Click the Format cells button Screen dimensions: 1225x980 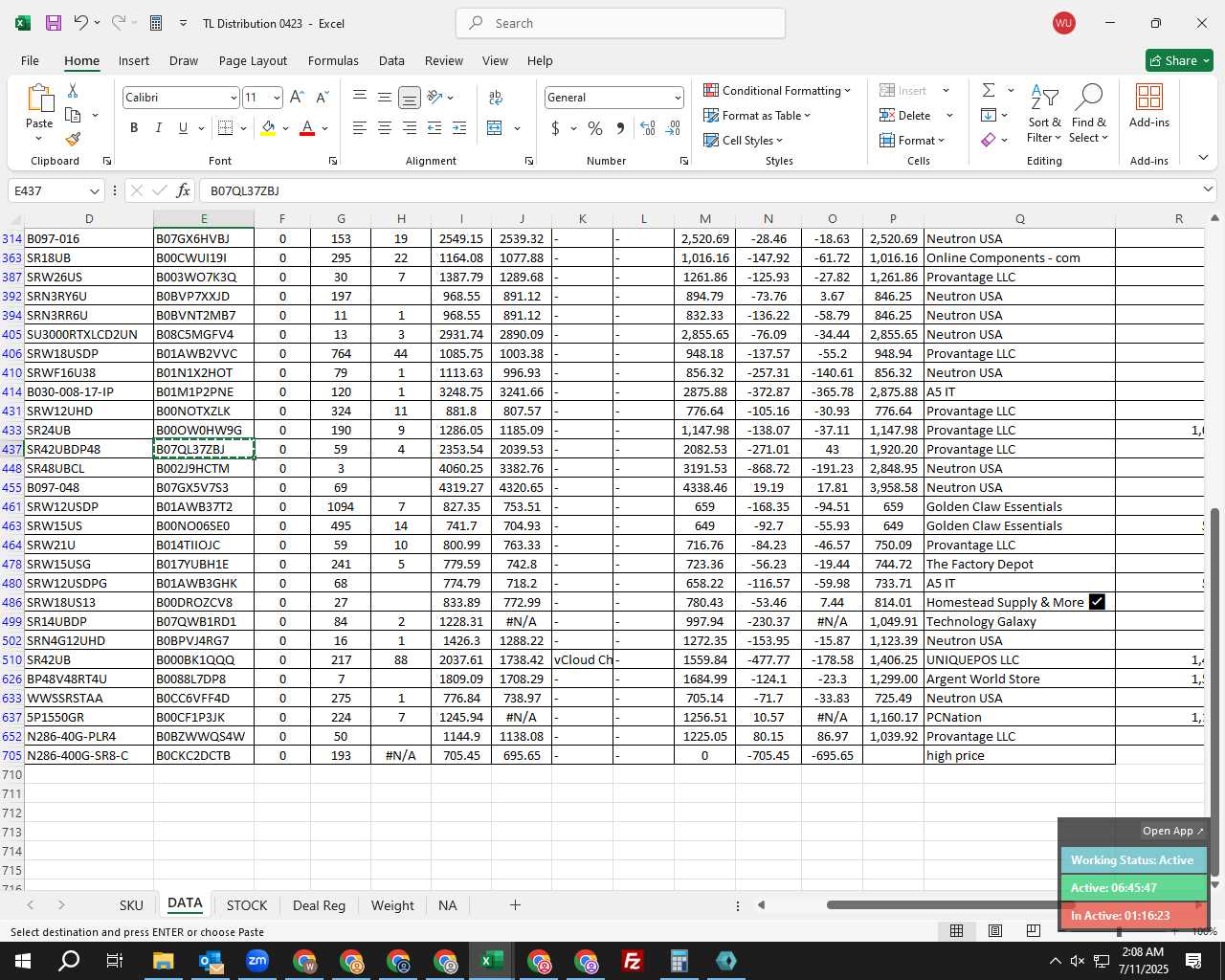tap(912, 140)
